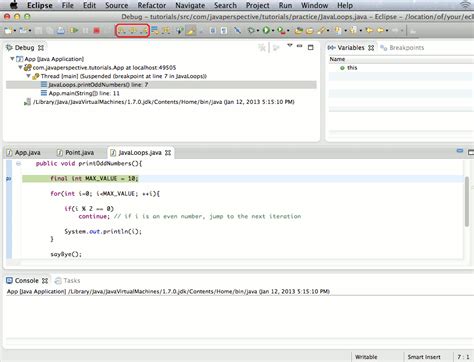Image resolution: width=474 pixels, height=362 pixels.
Task: Resume the suspended debug session
Action: click(74, 31)
